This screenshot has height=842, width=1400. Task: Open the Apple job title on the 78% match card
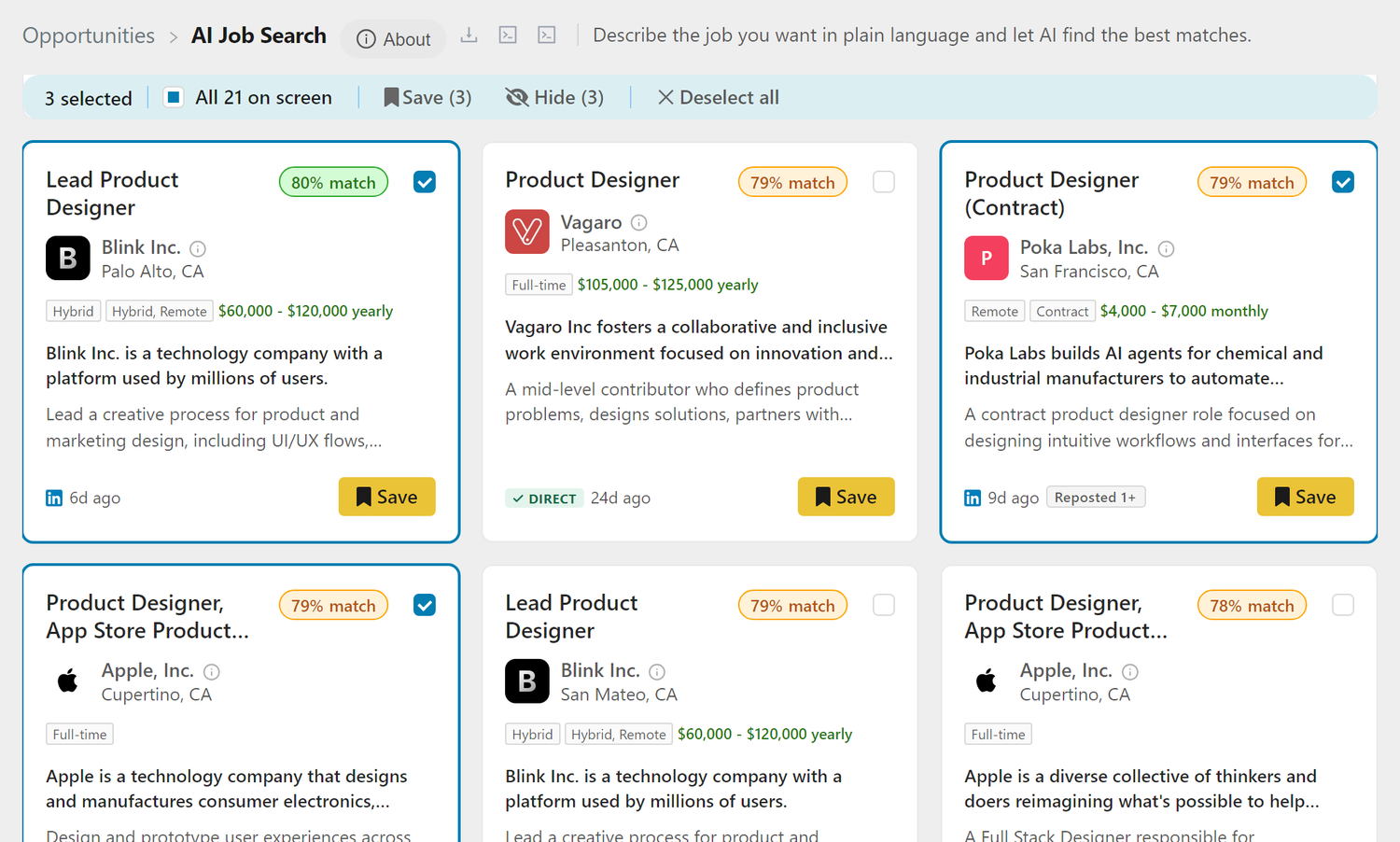pyautogui.click(x=1066, y=616)
